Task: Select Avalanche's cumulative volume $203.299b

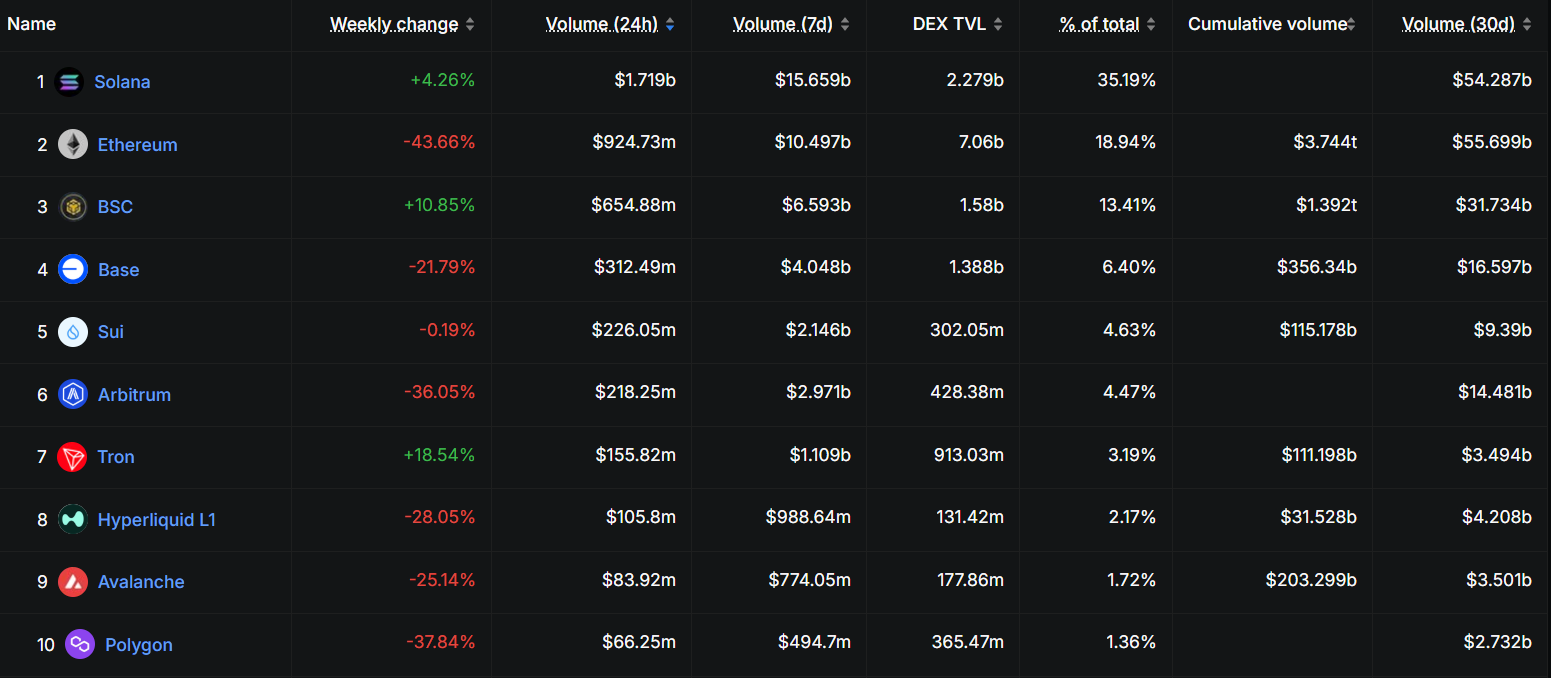Action: tap(1311, 580)
